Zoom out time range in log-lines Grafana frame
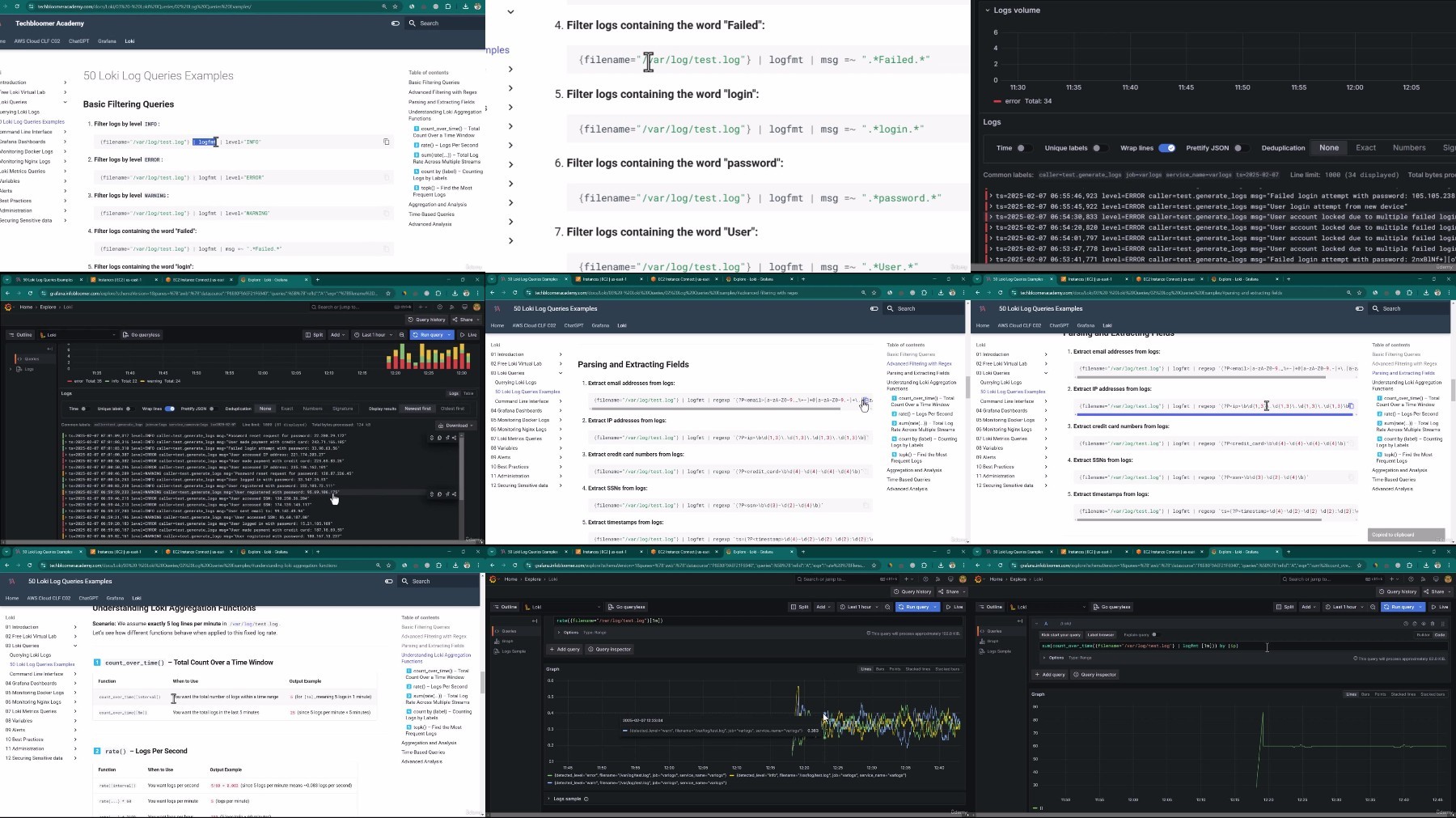 (402, 335)
